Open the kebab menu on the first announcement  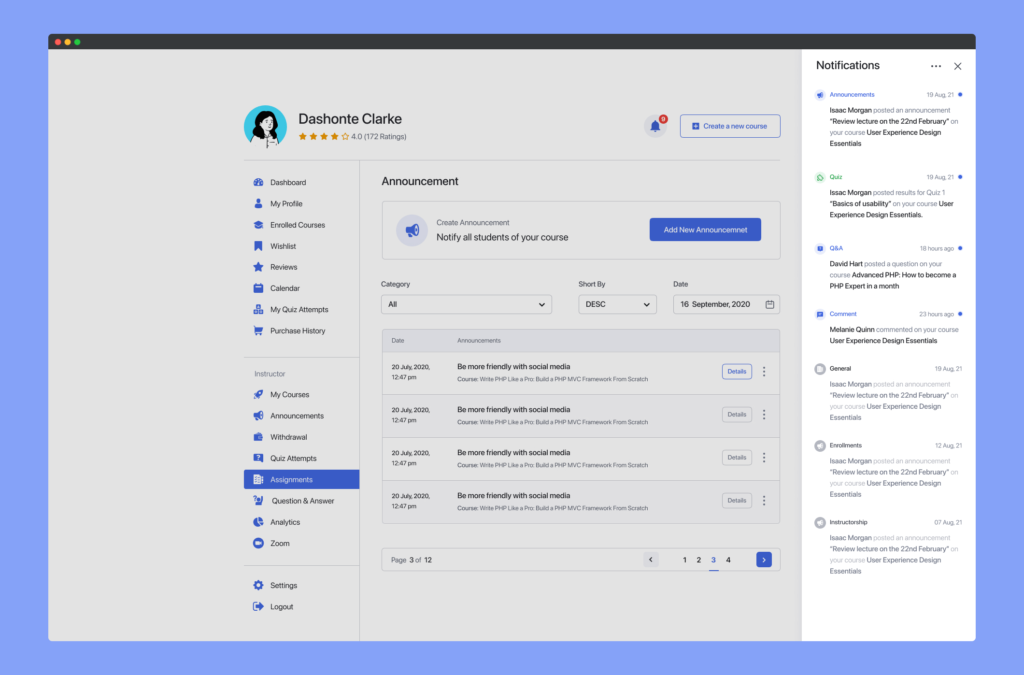[763, 371]
